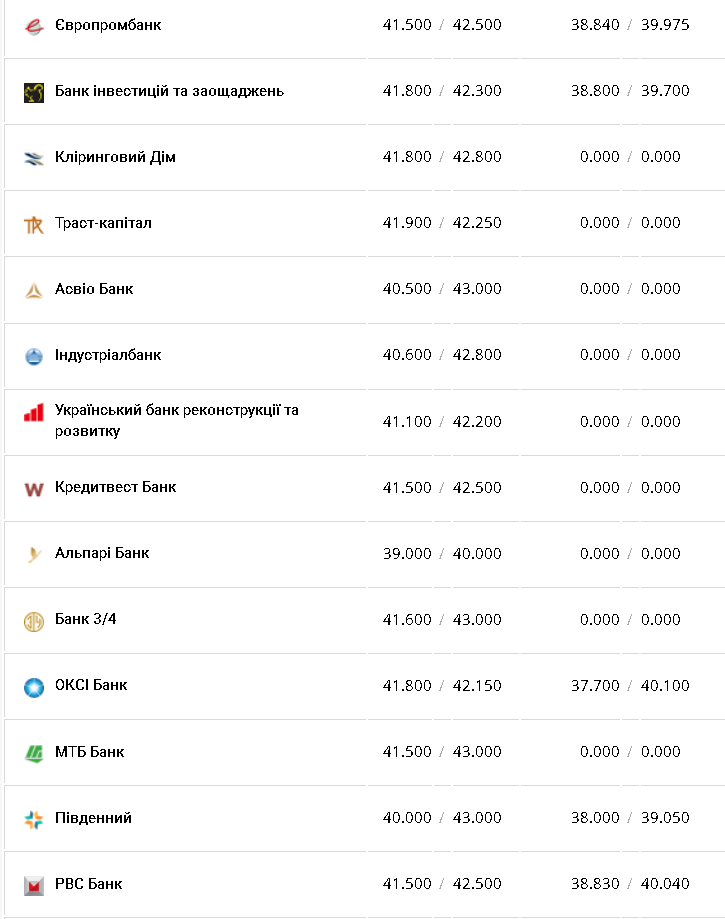
Task: Click the Траст-капітал logo icon
Action: (x=34, y=224)
